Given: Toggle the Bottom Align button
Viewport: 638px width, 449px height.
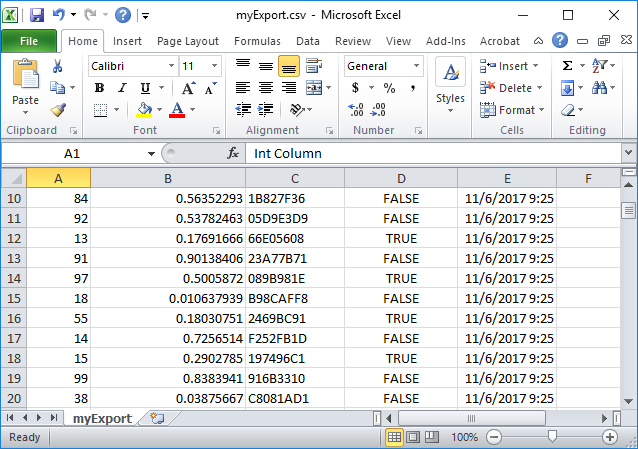Looking at the screenshot, I should pos(289,66).
